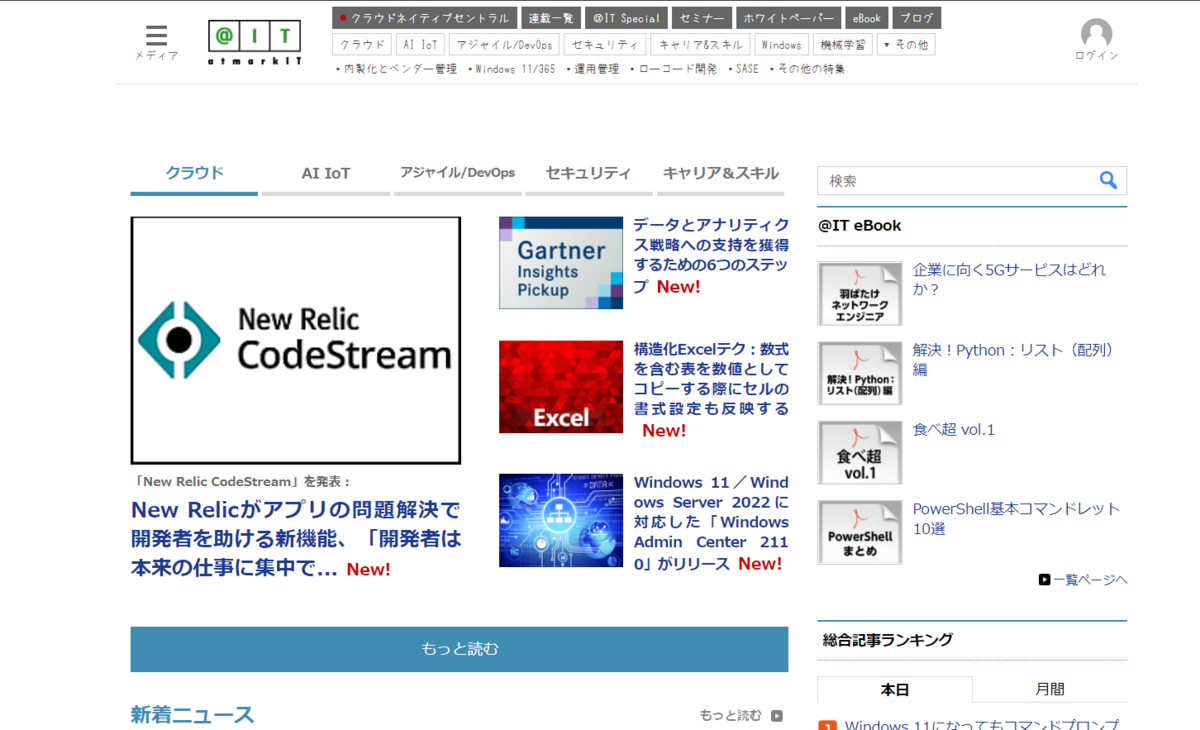Open 企業に向く5Gサービスはどれか link
1200x730 pixels.
(x=1009, y=280)
